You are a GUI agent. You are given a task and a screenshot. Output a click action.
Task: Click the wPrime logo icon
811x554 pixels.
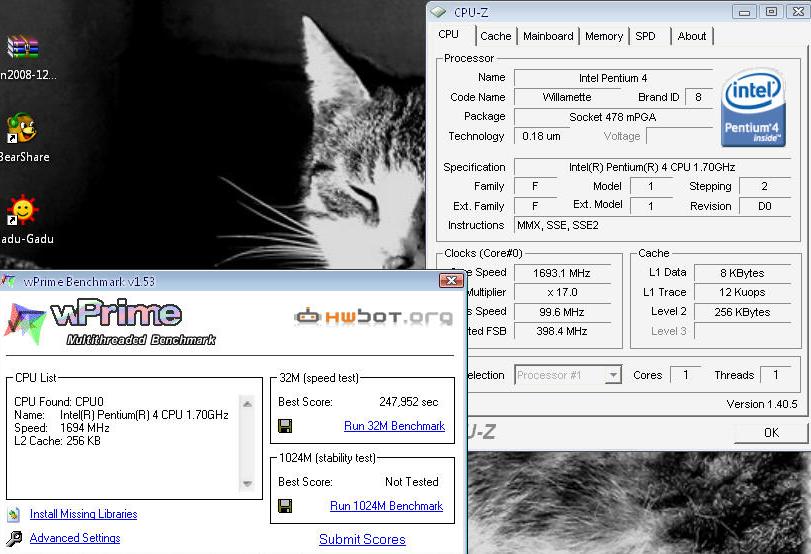pyautogui.click(x=24, y=324)
